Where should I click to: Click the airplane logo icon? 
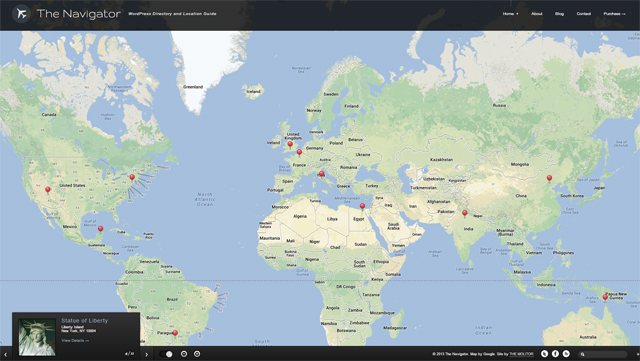pyautogui.click(x=21, y=14)
